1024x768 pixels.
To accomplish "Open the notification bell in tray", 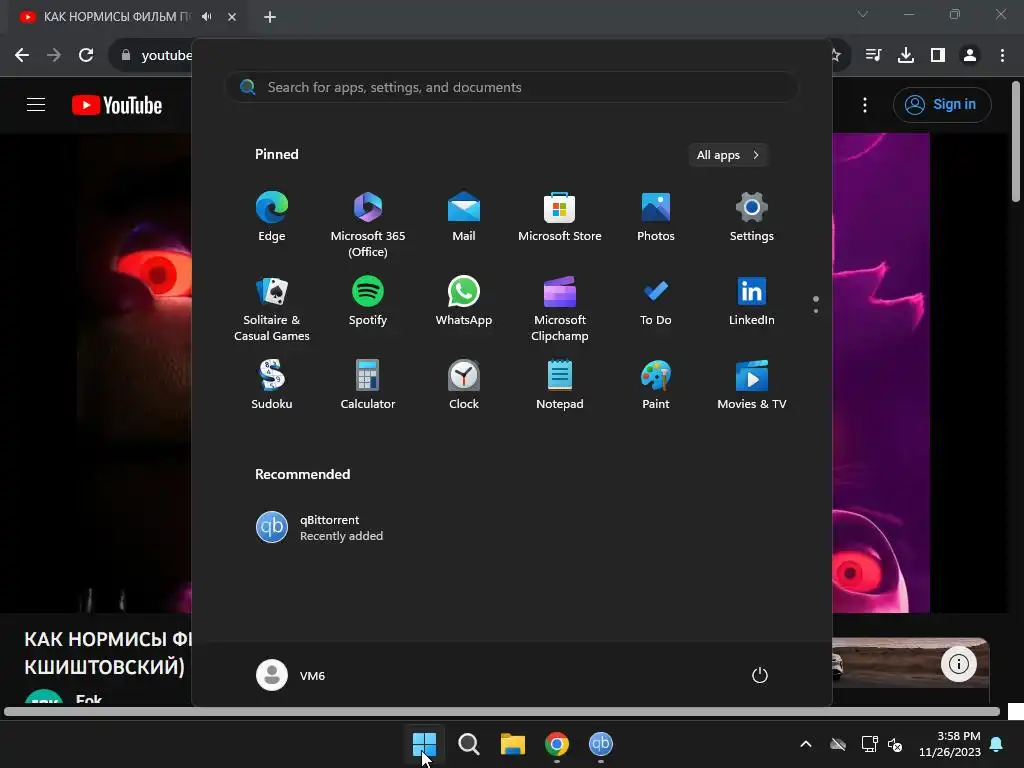I will click(997, 744).
